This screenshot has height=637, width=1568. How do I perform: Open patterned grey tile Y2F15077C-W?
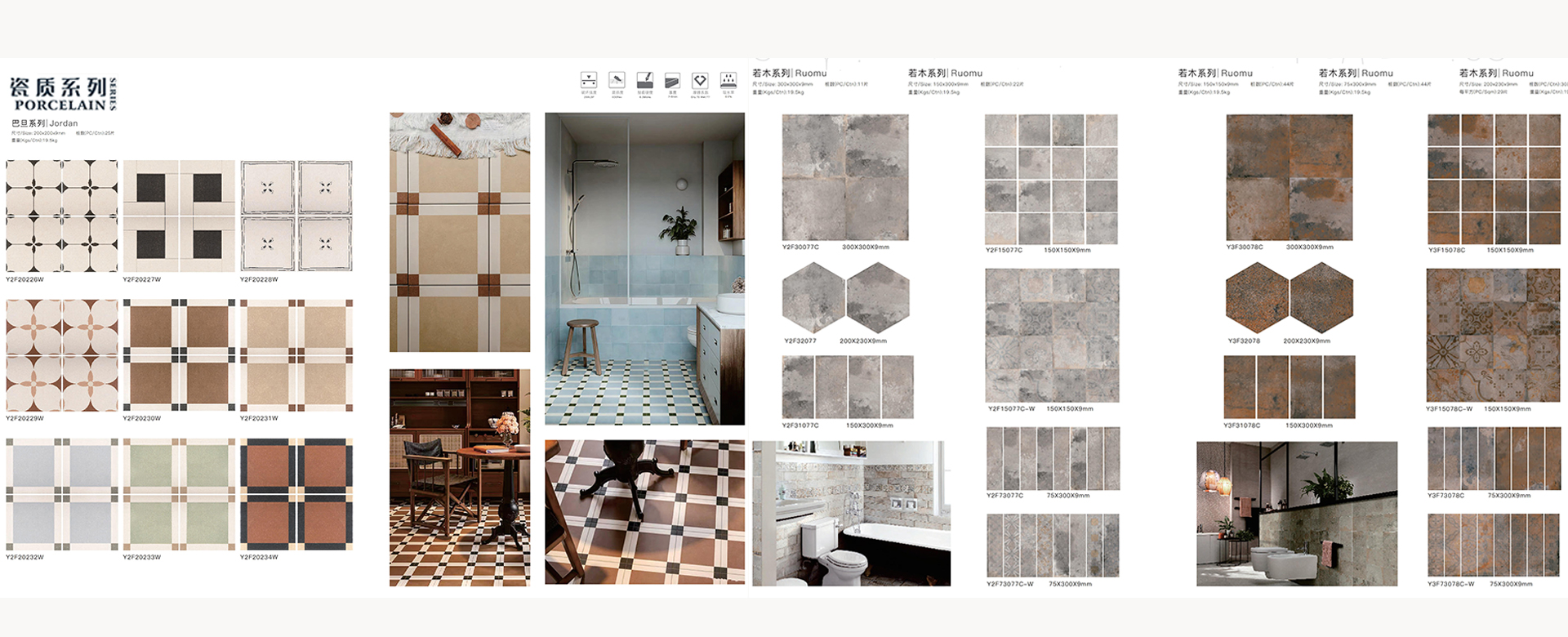(1052, 335)
